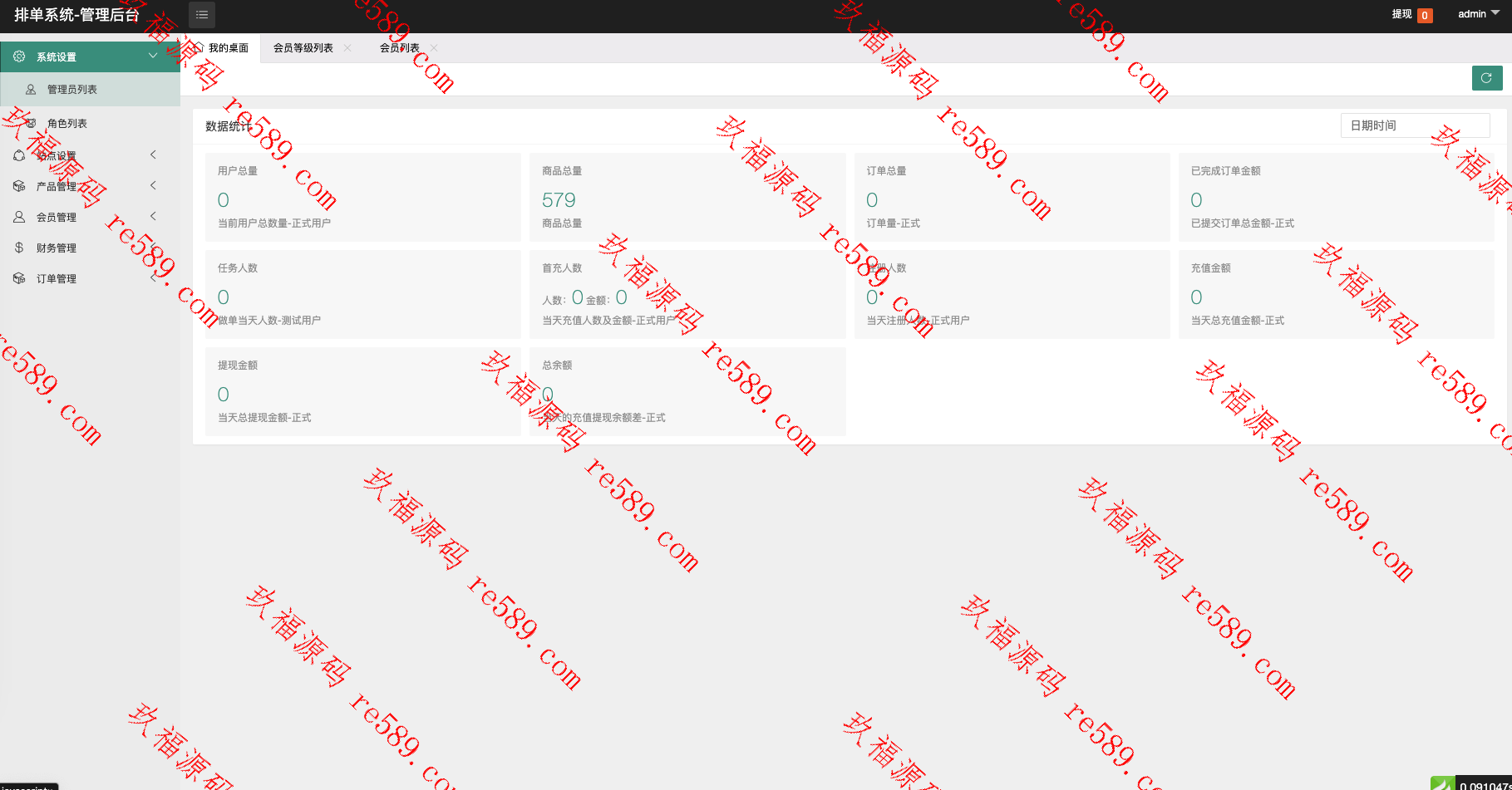Click the 首充人数 card label
The image size is (1512, 790).
(x=562, y=267)
